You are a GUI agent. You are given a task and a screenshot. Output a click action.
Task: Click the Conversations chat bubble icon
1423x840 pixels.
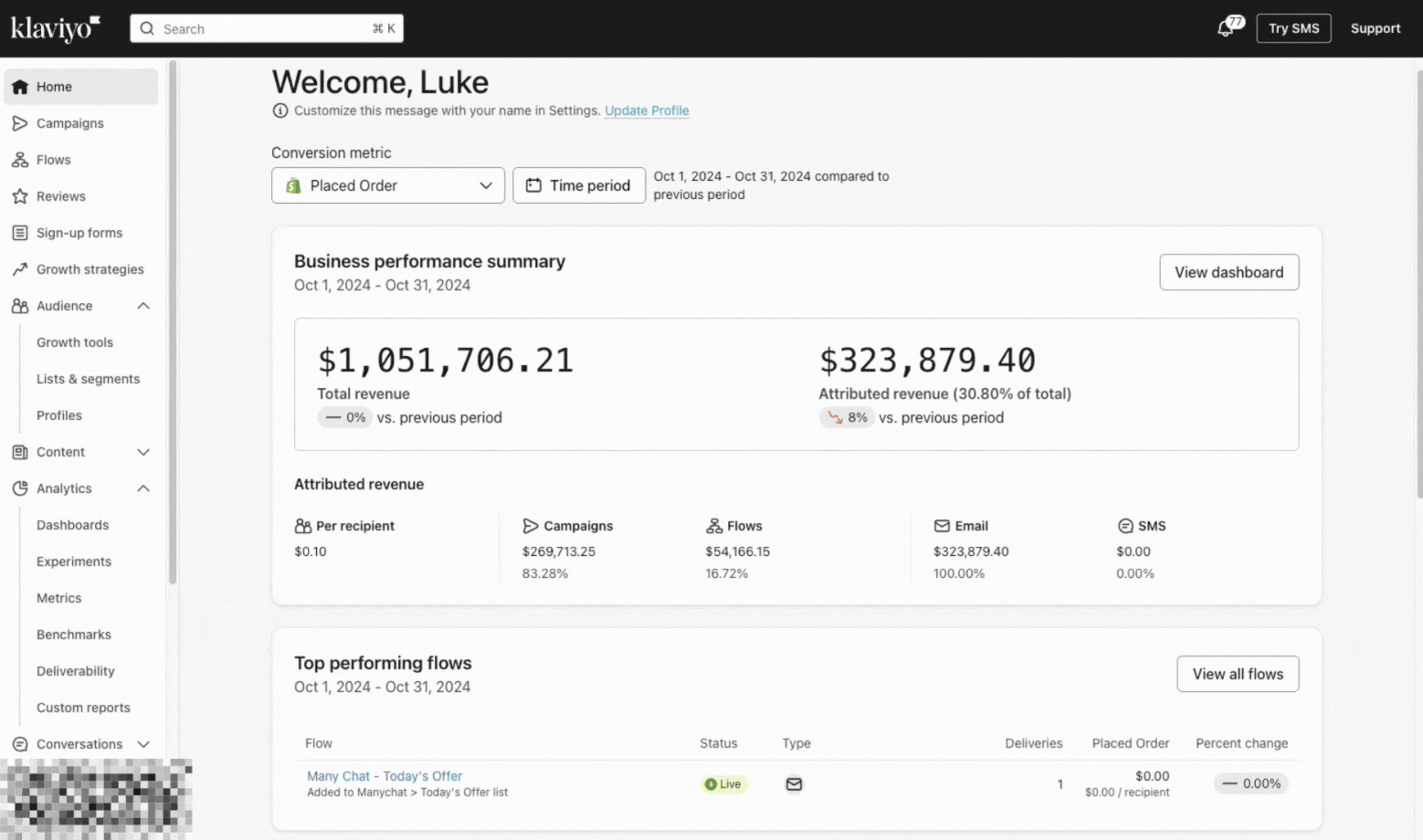pos(20,744)
